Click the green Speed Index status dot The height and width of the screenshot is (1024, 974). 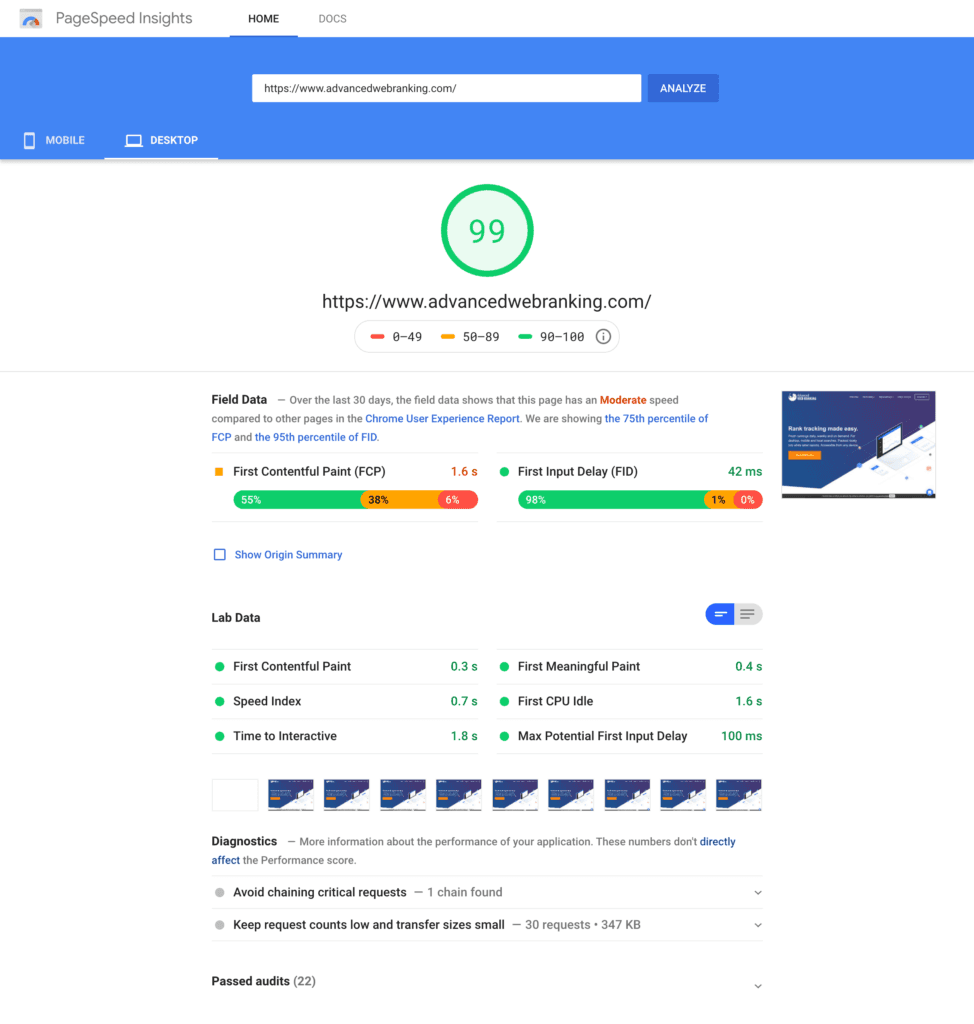[x=219, y=701]
